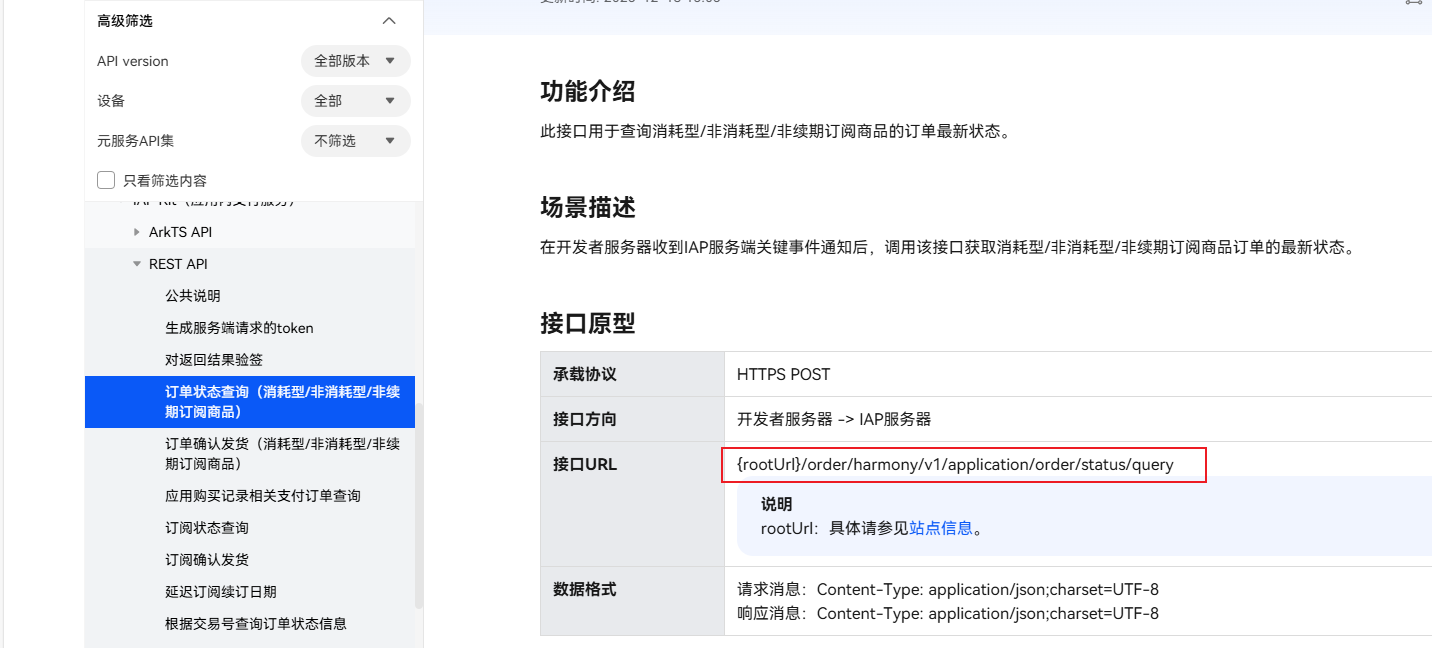Click the 开发者服务器 -> IAP服务器 cell

pyautogui.click(x=834, y=420)
